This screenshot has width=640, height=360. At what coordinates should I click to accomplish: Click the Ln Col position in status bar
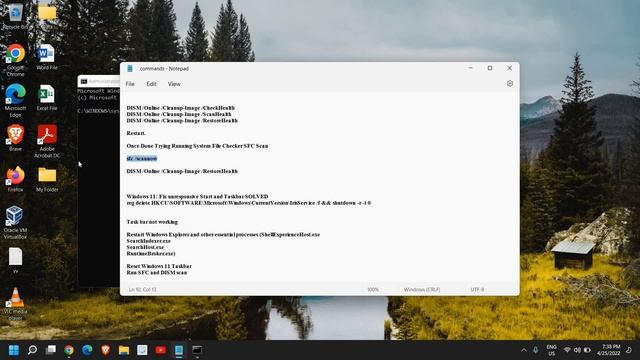[x=142, y=289]
